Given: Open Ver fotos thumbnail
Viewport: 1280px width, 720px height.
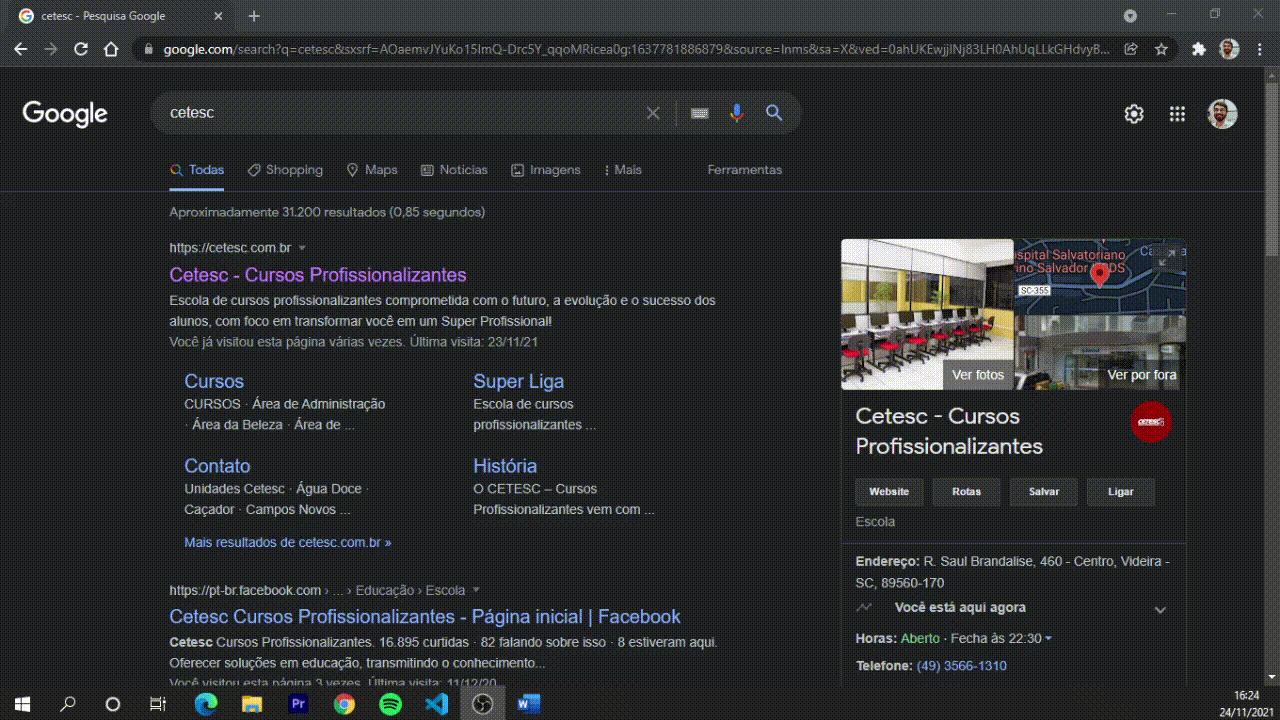Looking at the screenshot, I should click(x=927, y=314).
